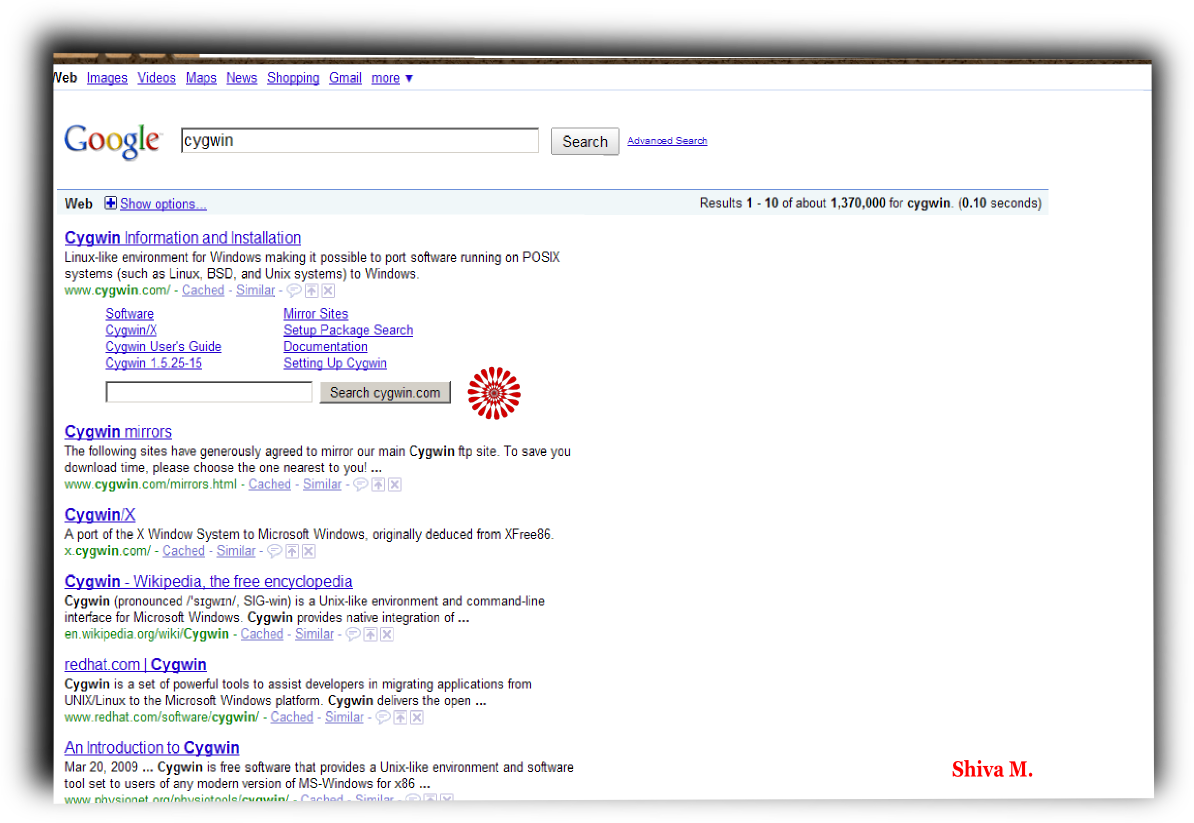
Task: Click the green URL 'en.wikipedia.org/wiki/Cygwin'
Action: 146,634
